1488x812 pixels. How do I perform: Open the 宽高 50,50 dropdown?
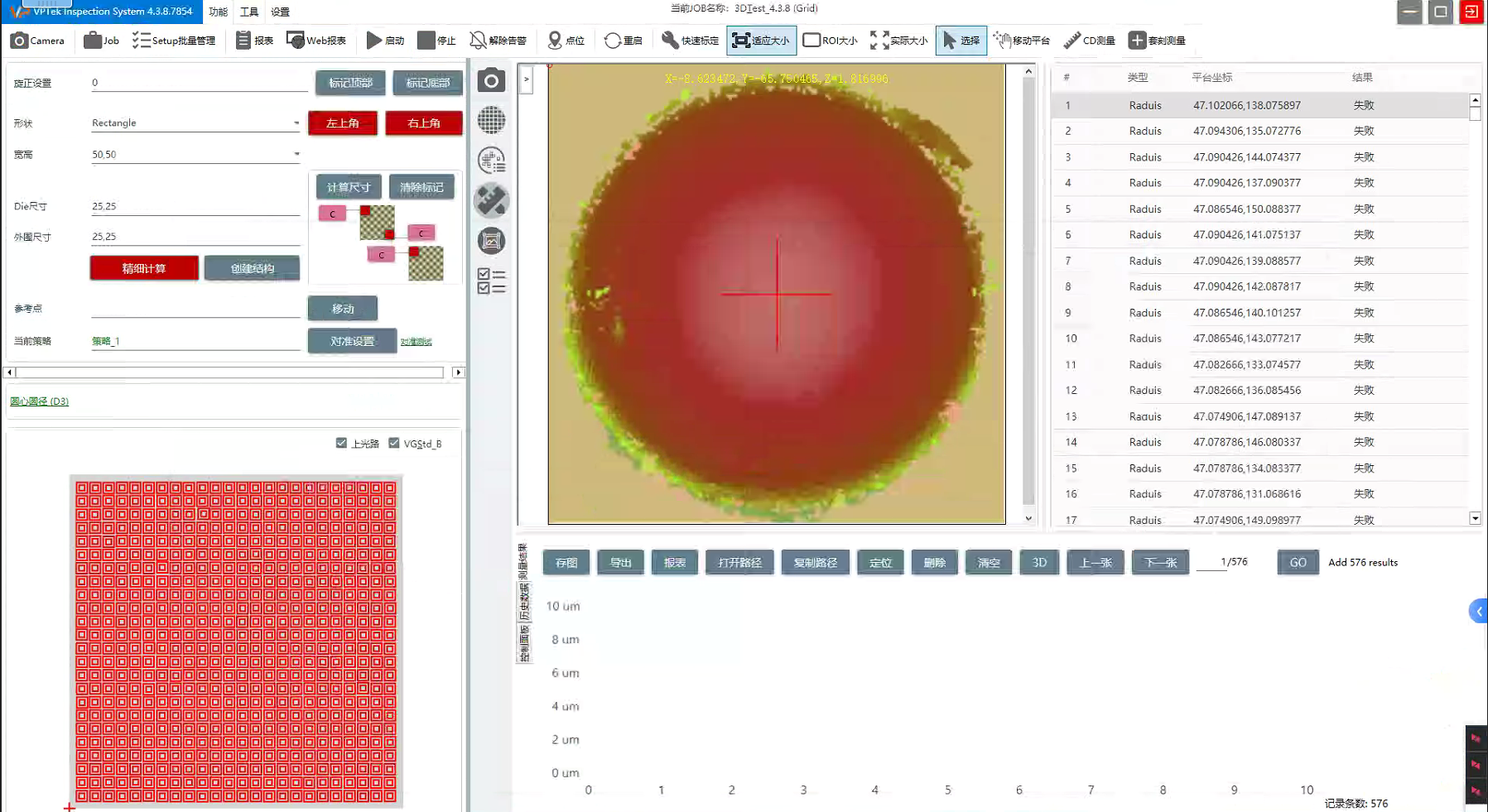(x=296, y=154)
